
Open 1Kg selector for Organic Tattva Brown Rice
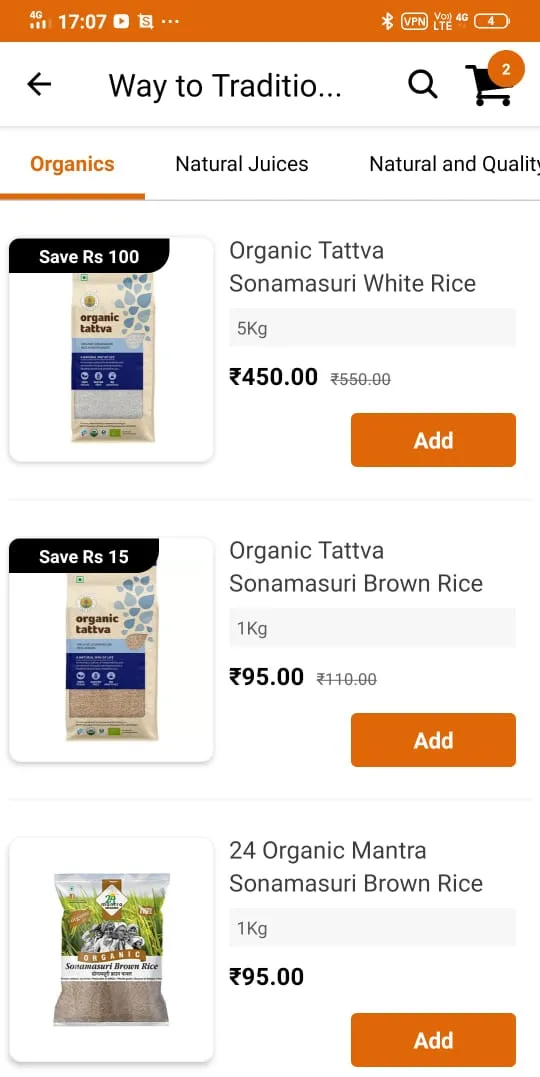(372, 628)
